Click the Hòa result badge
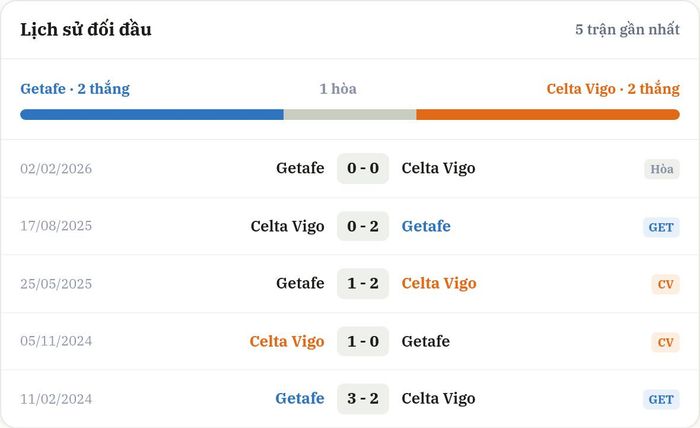The width and height of the screenshot is (700, 428). [662, 169]
